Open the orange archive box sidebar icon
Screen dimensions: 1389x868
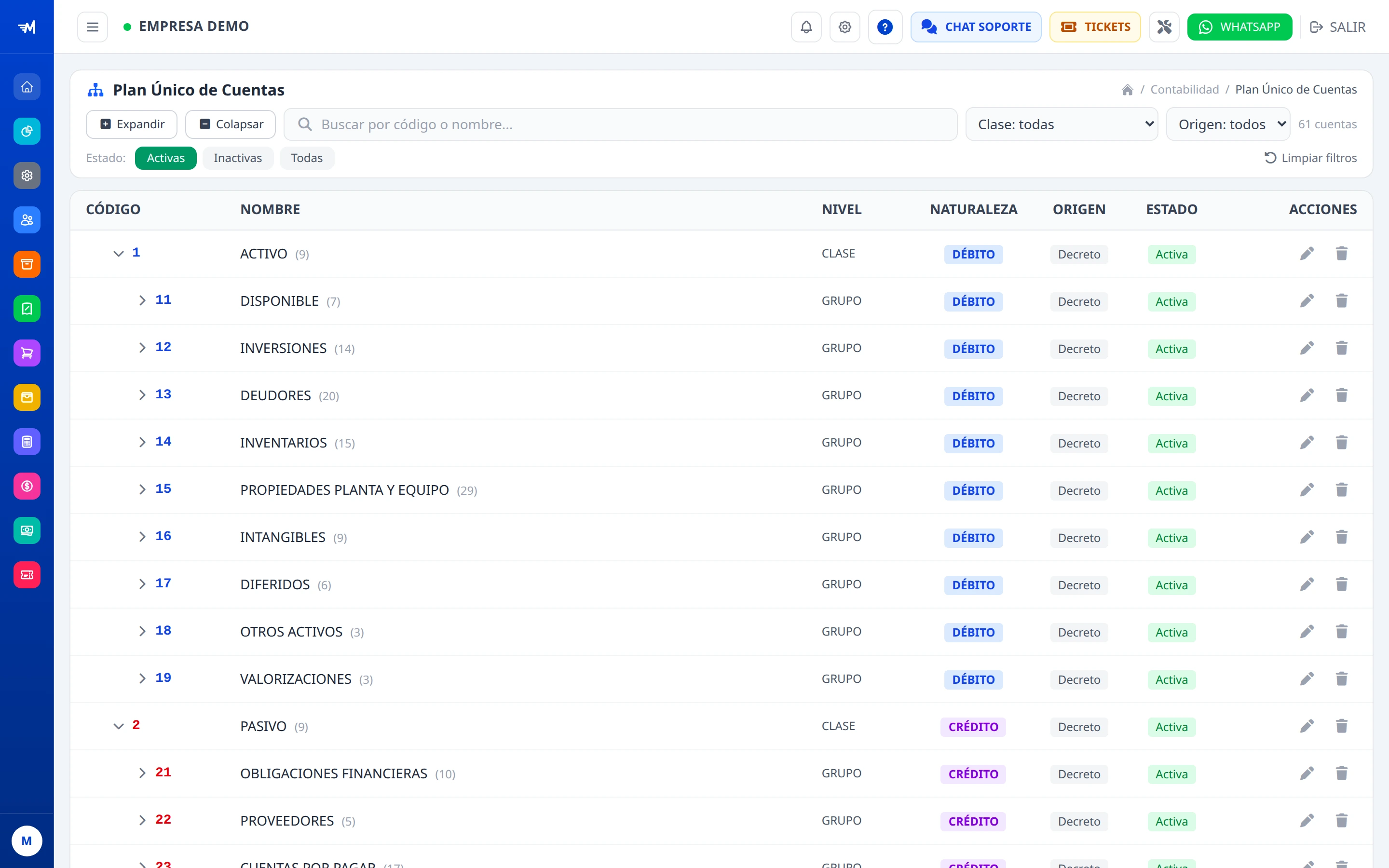[x=27, y=265]
